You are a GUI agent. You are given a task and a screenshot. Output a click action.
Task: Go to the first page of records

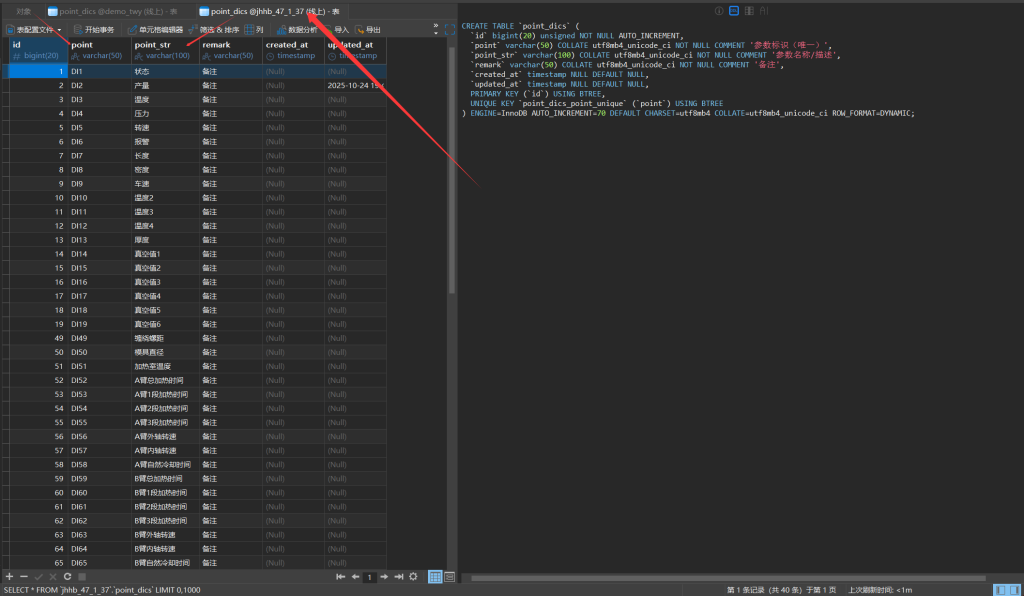(x=341, y=577)
